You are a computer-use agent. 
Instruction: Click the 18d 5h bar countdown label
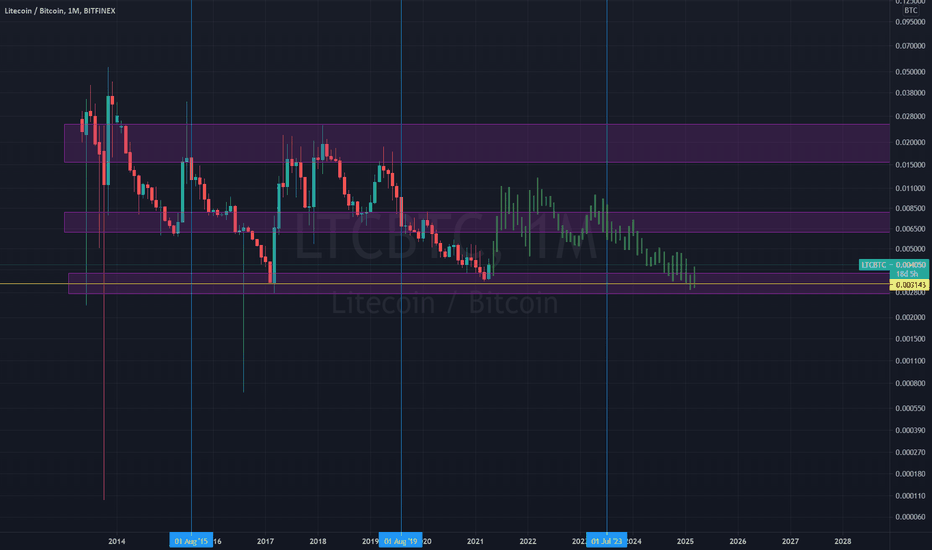tap(909, 274)
